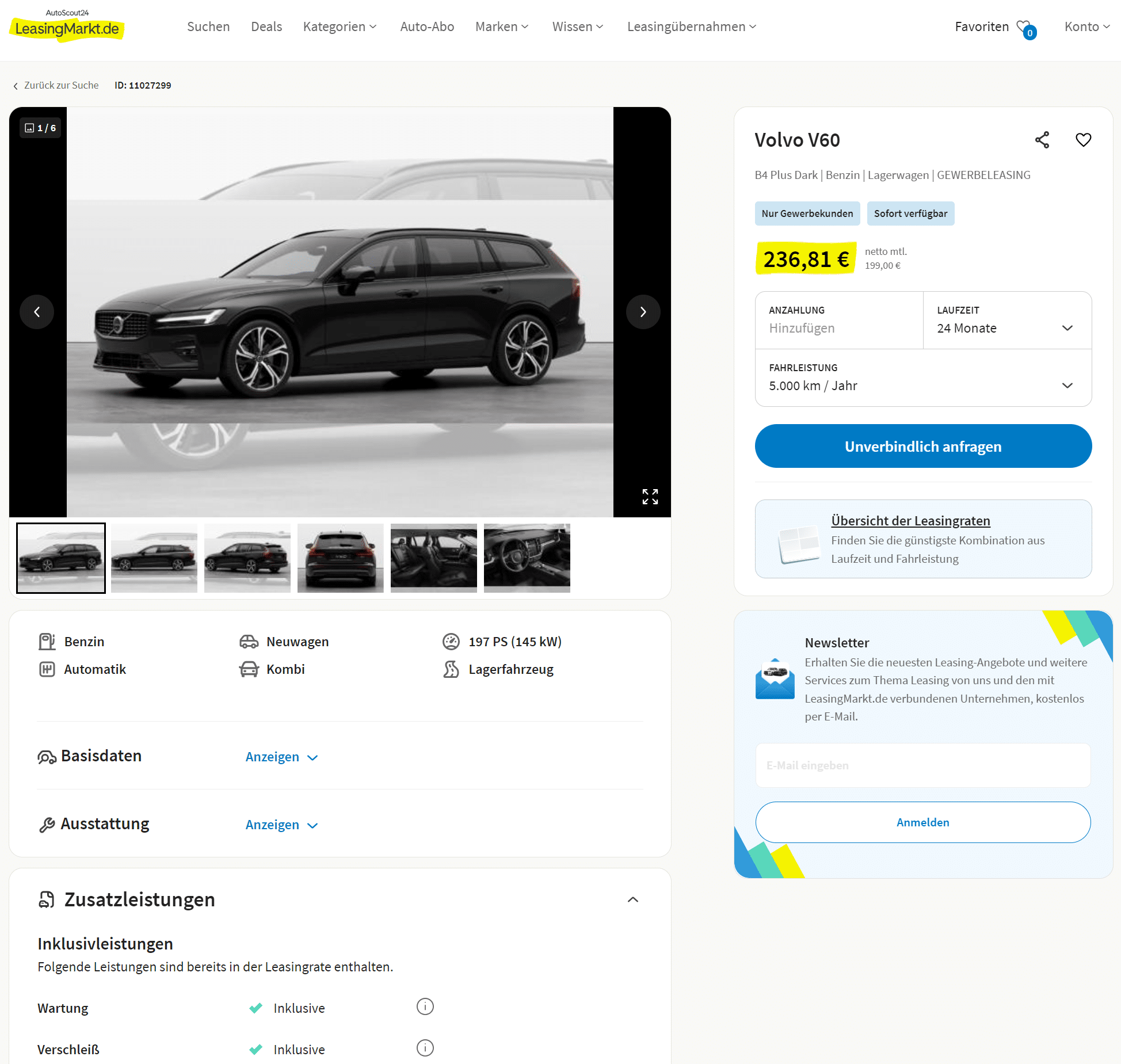Viewport: 1121px width, 1064px height.
Task: Select fifth thumbnail showing interior seats
Action: (434, 558)
